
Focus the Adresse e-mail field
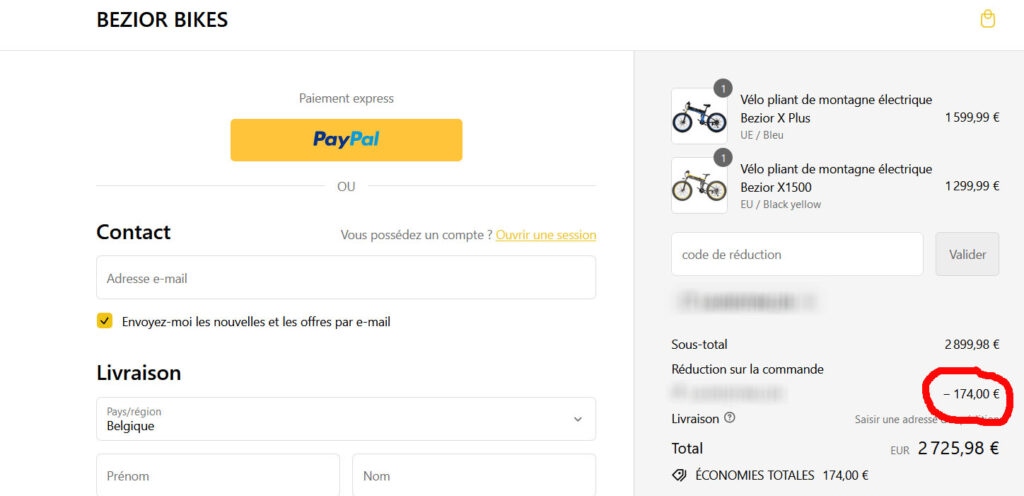346,278
